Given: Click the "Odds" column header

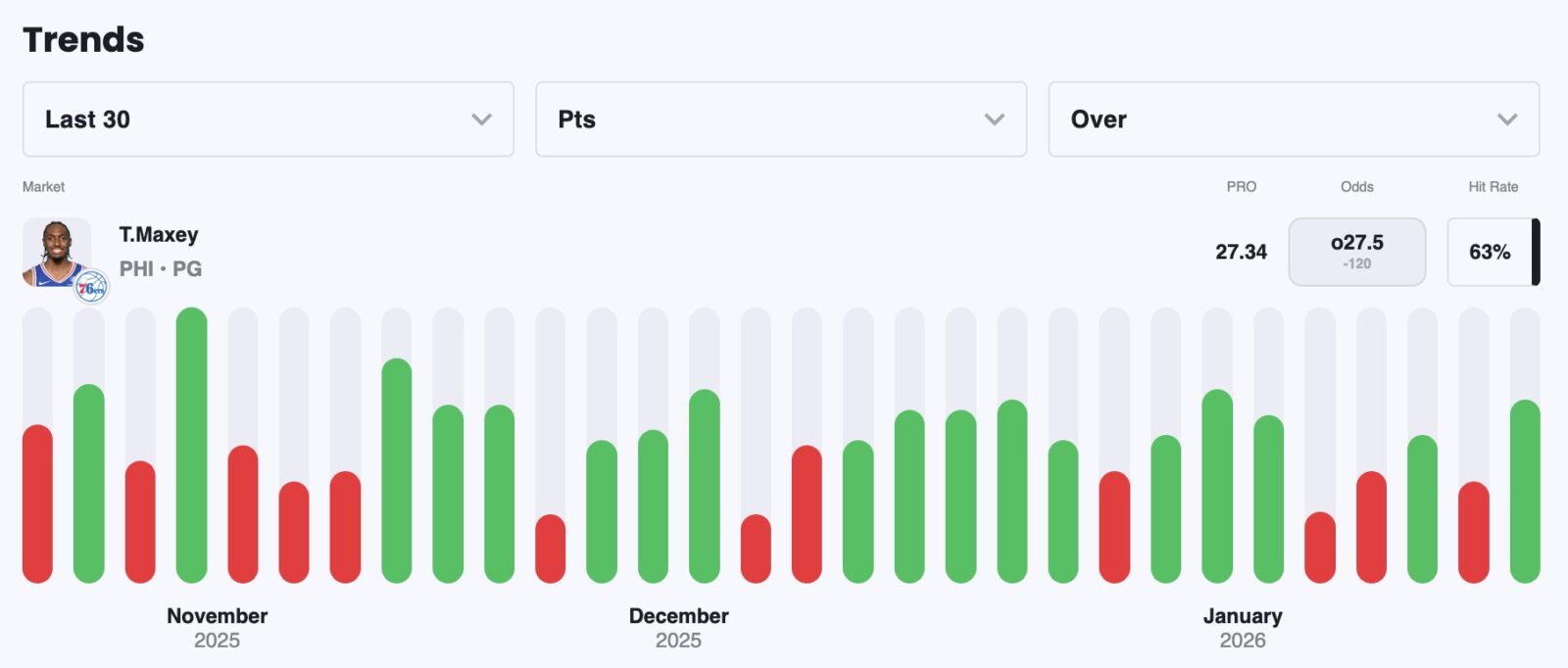Looking at the screenshot, I should click(x=1356, y=187).
